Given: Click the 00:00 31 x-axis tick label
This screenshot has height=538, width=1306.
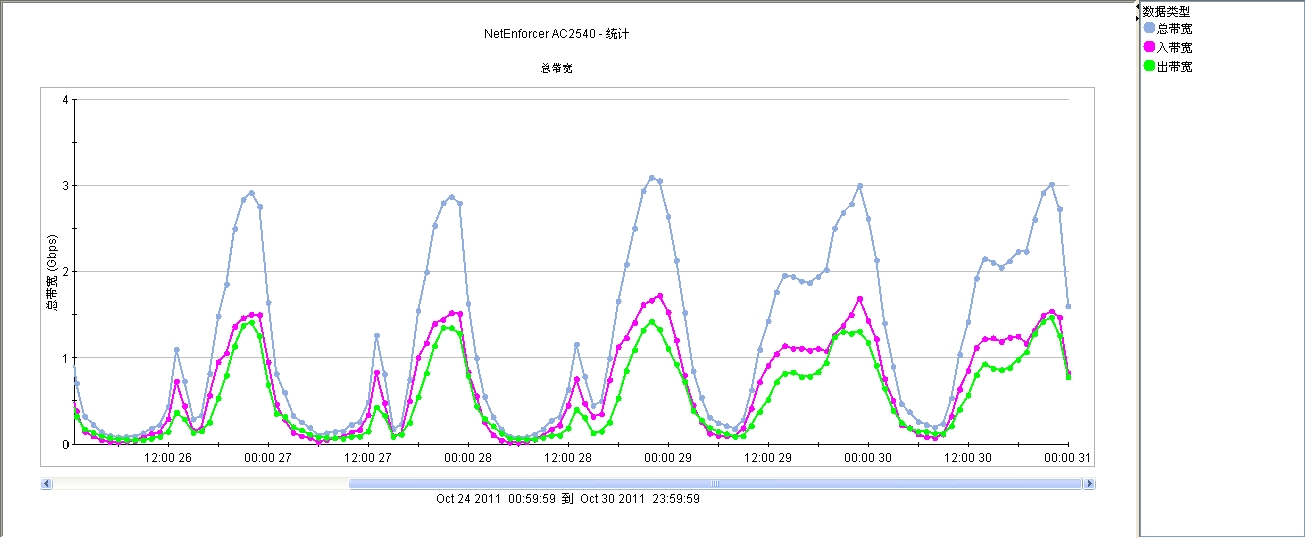Looking at the screenshot, I should coord(1068,458).
